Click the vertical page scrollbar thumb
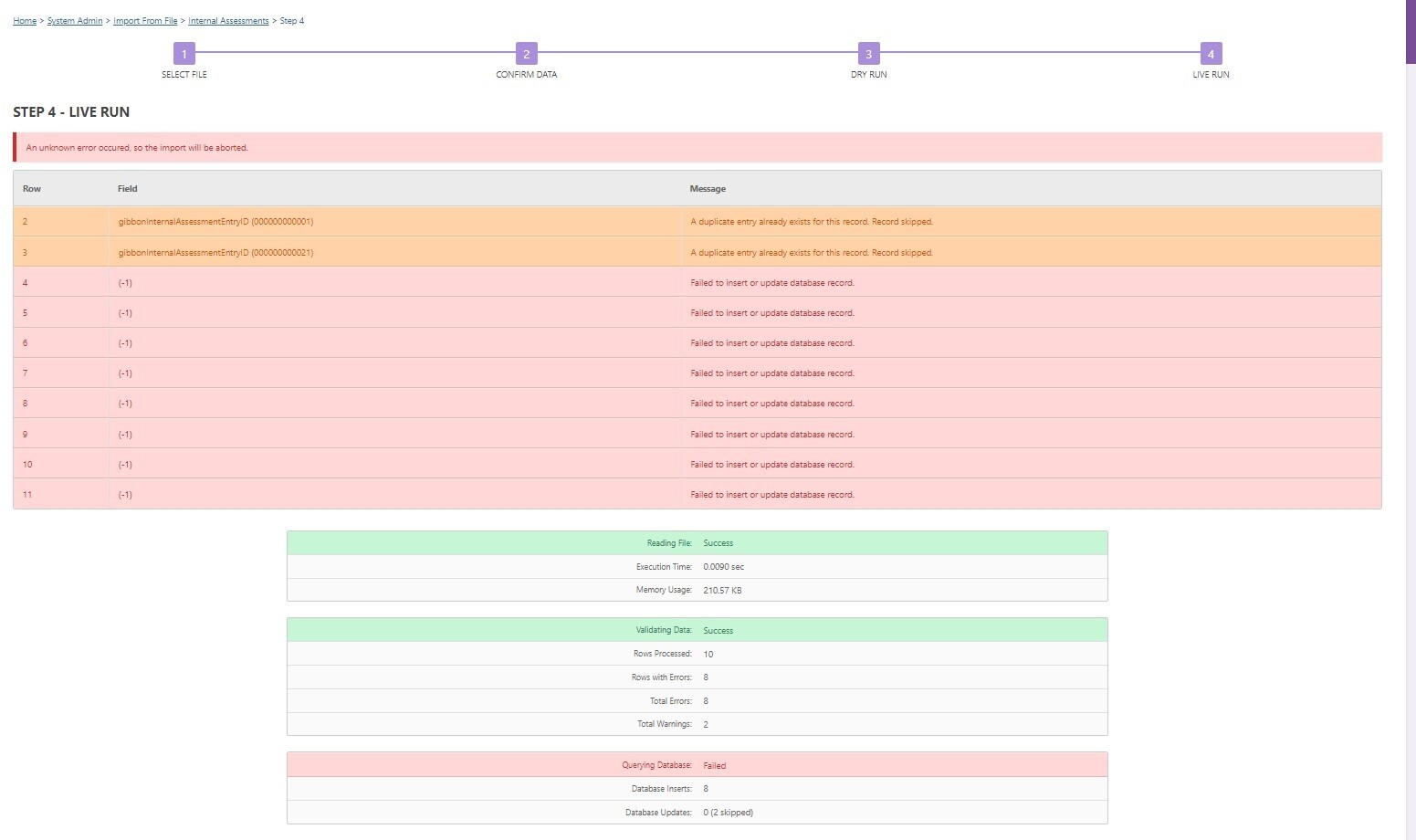The image size is (1416, 840). pos(1410,32)
